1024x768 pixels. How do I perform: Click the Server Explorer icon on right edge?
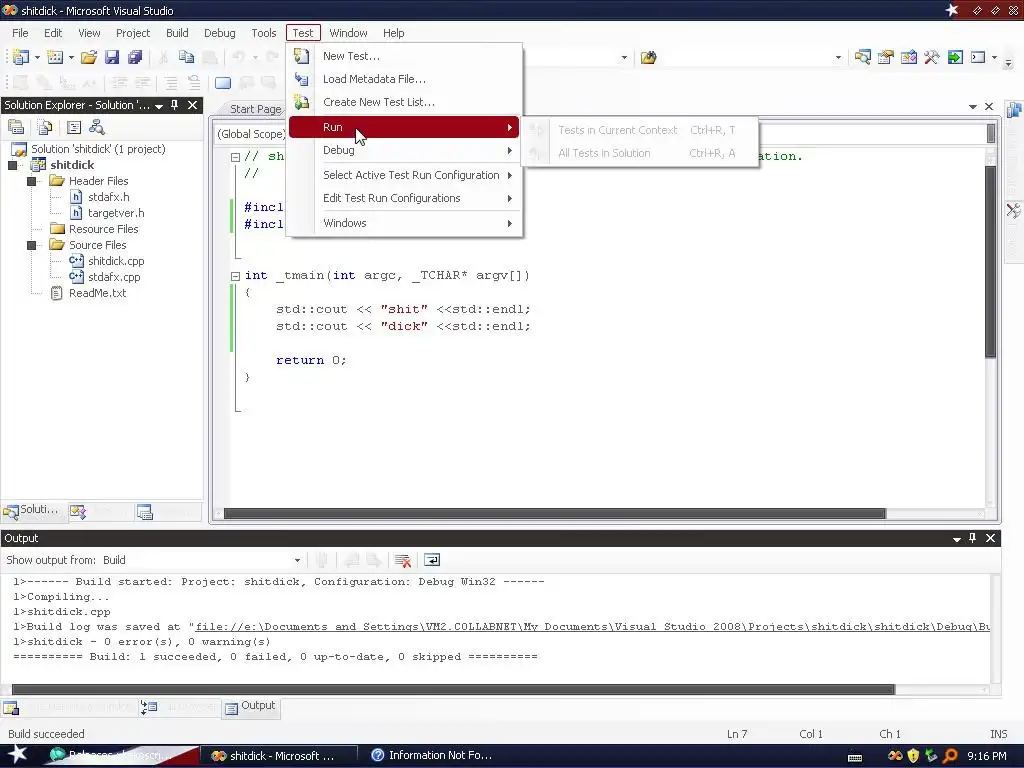1014,111
